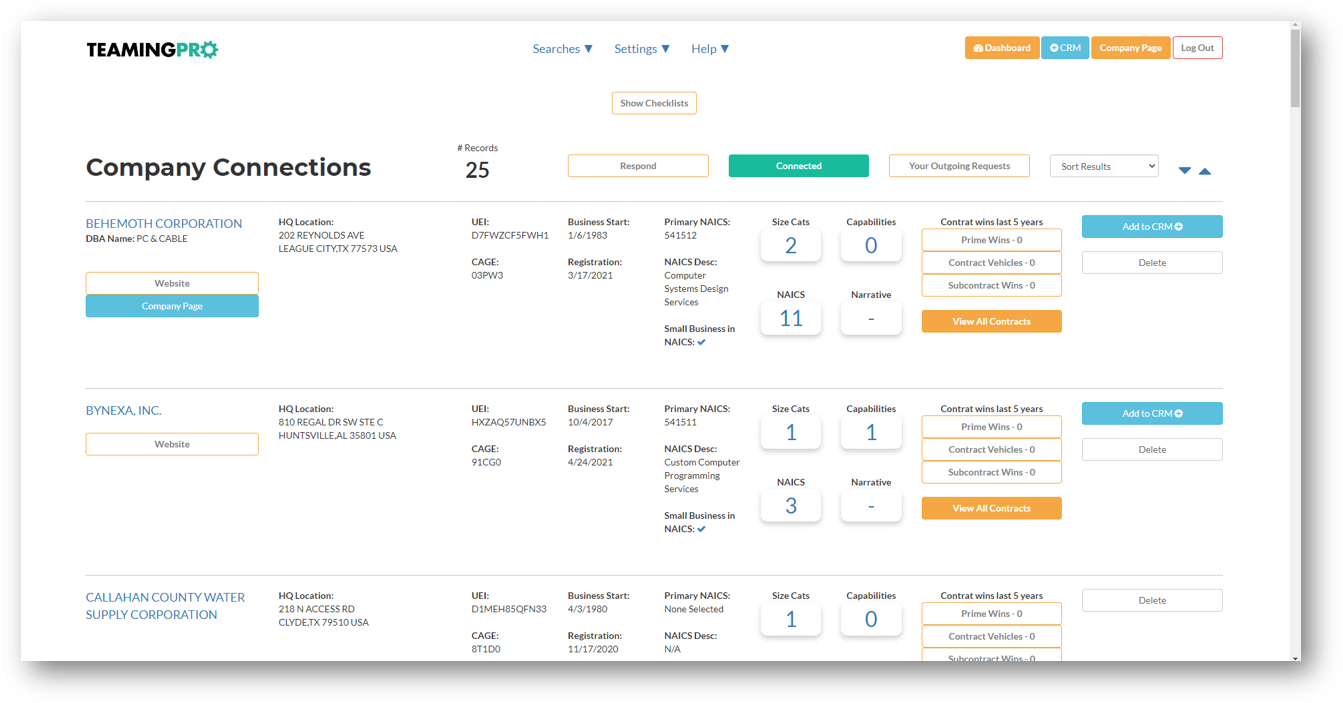Click the records count 25
Screen dimensions: 1343x703
tap(478, 170)
